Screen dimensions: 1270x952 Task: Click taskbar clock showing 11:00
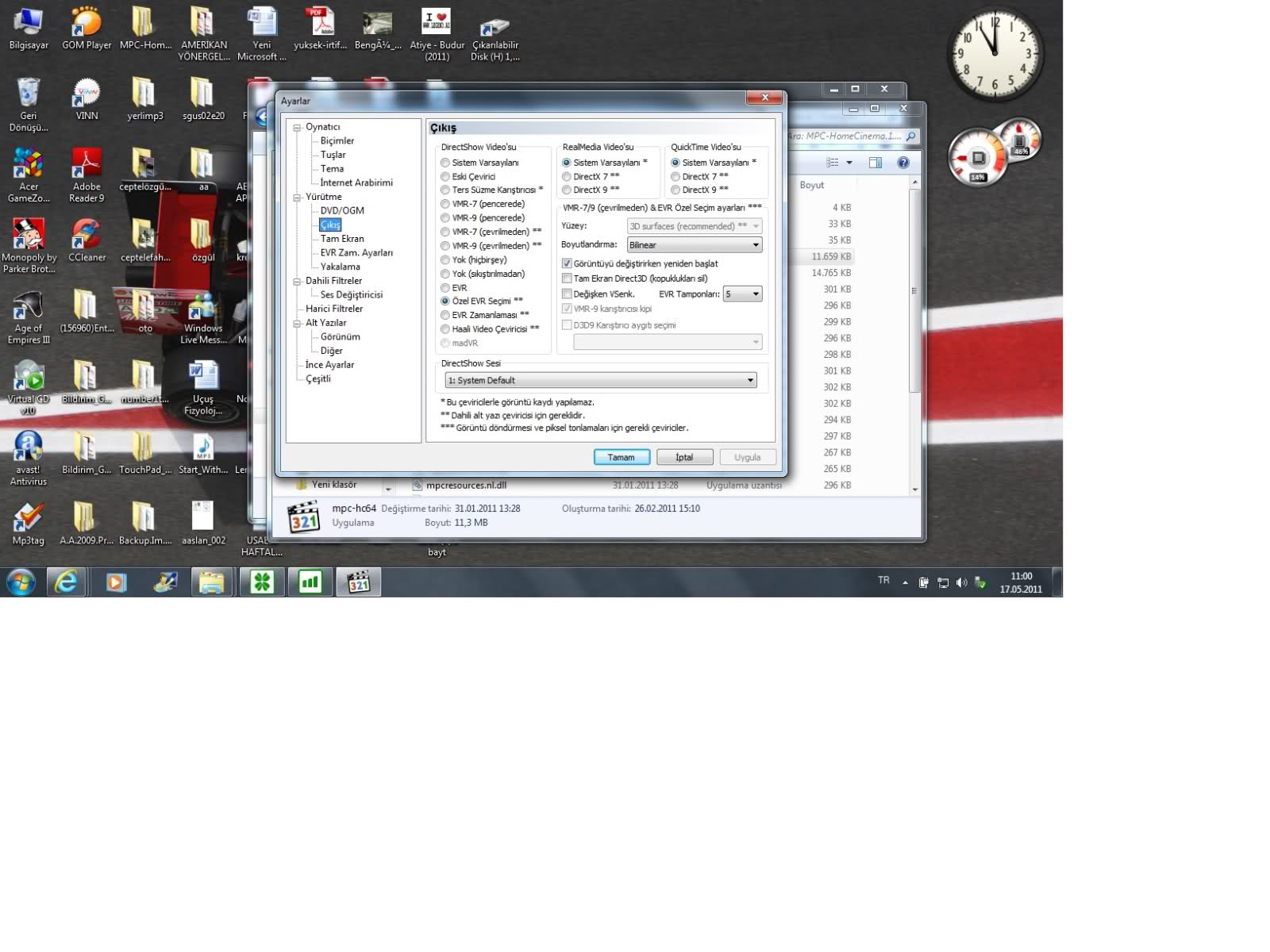click(1021, 582)
